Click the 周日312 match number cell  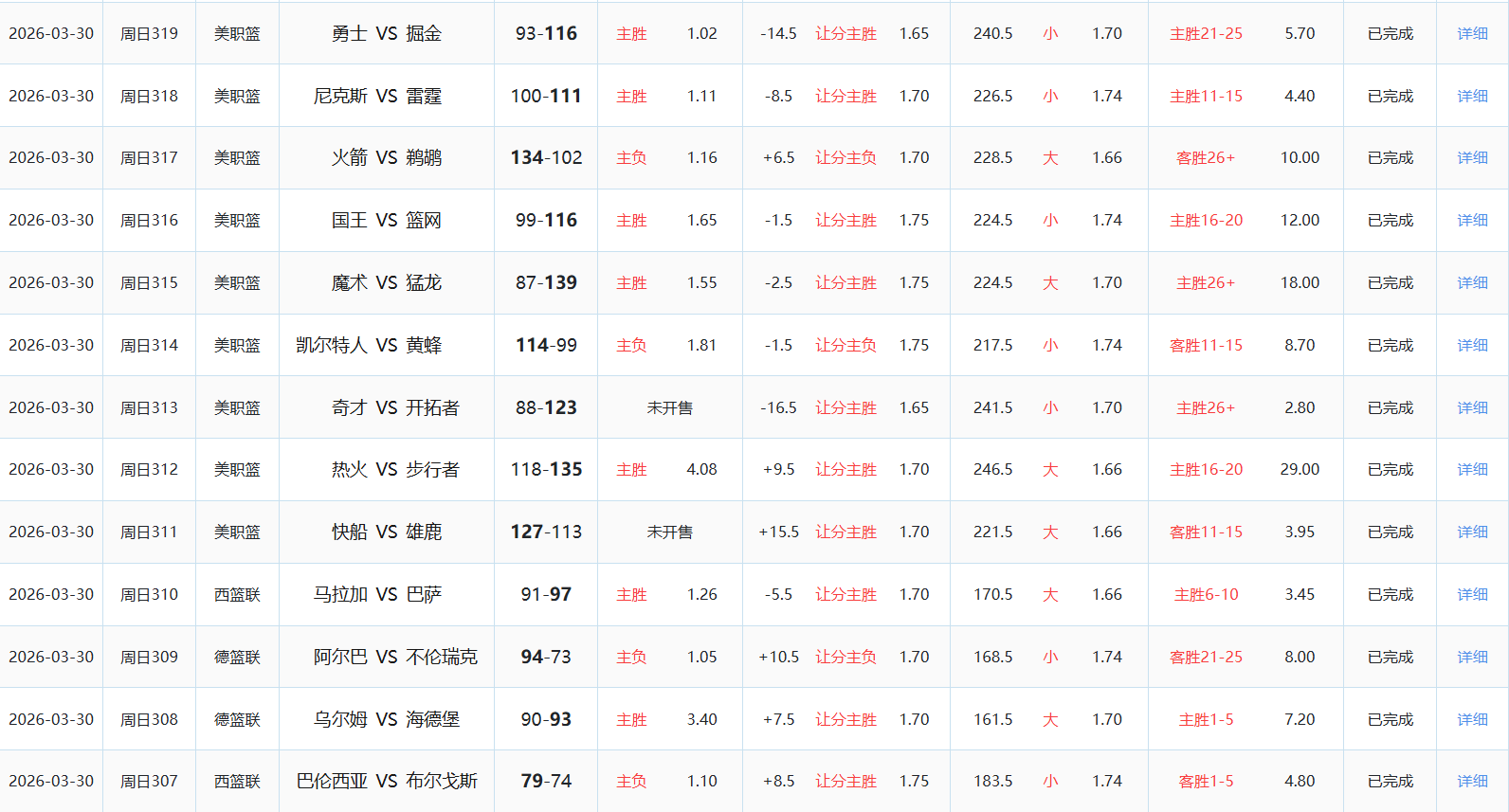(x=149, y=469)
